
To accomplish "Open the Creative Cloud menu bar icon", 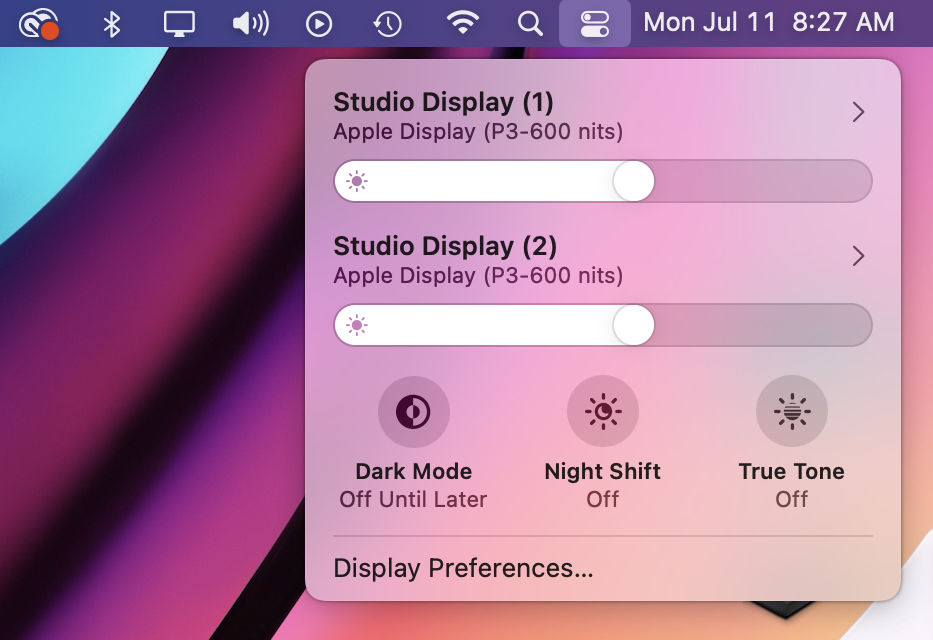I will point(39,24).
